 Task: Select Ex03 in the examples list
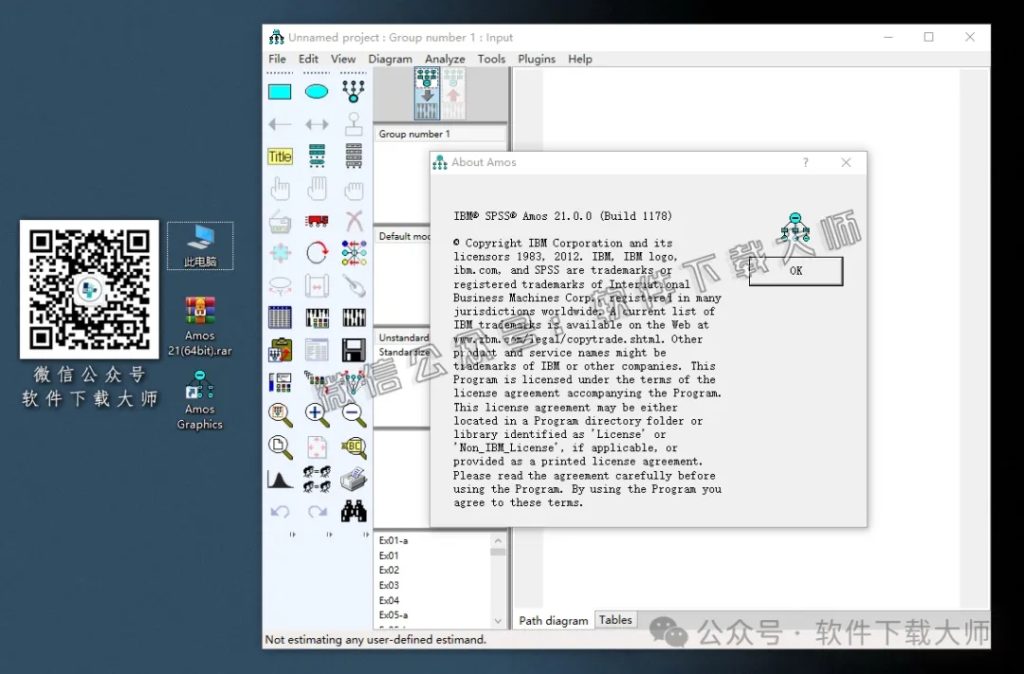[389, 585]
